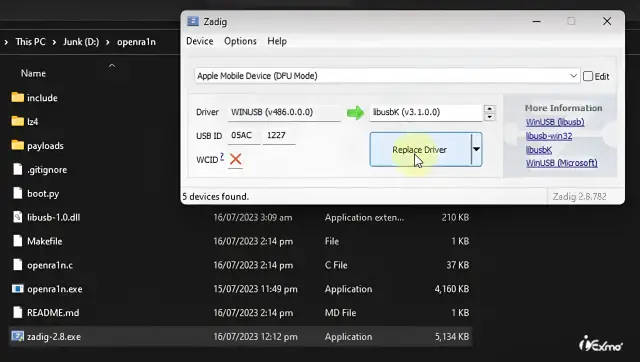Click the Replace Driver button
This screenshot has width=640, height=362.
click(420, 149)
